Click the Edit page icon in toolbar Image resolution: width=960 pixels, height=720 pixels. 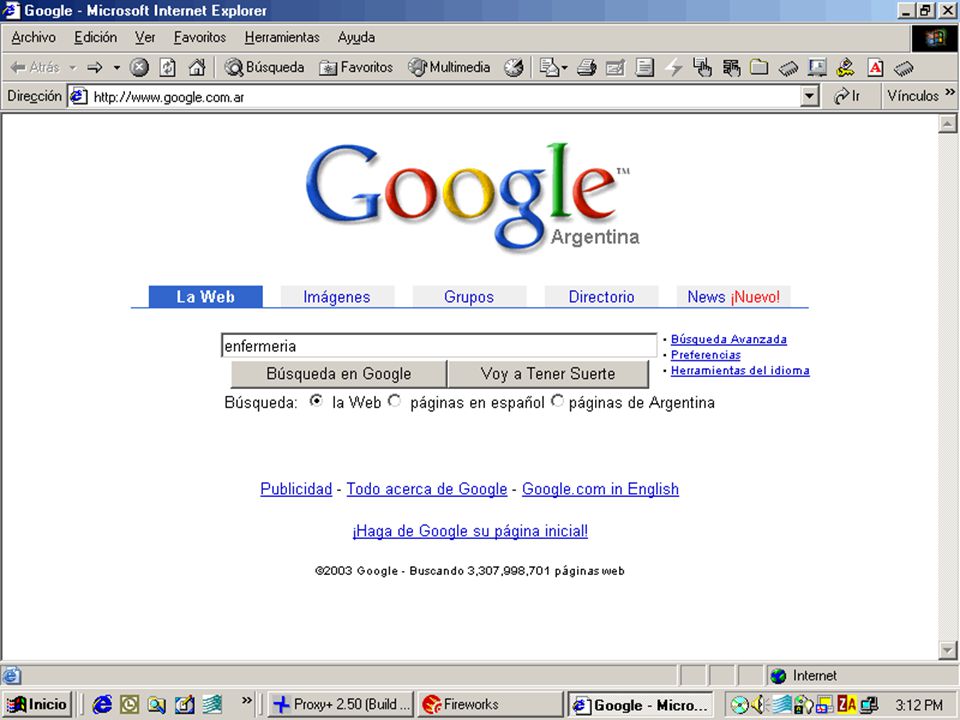[x=615, y=67]
